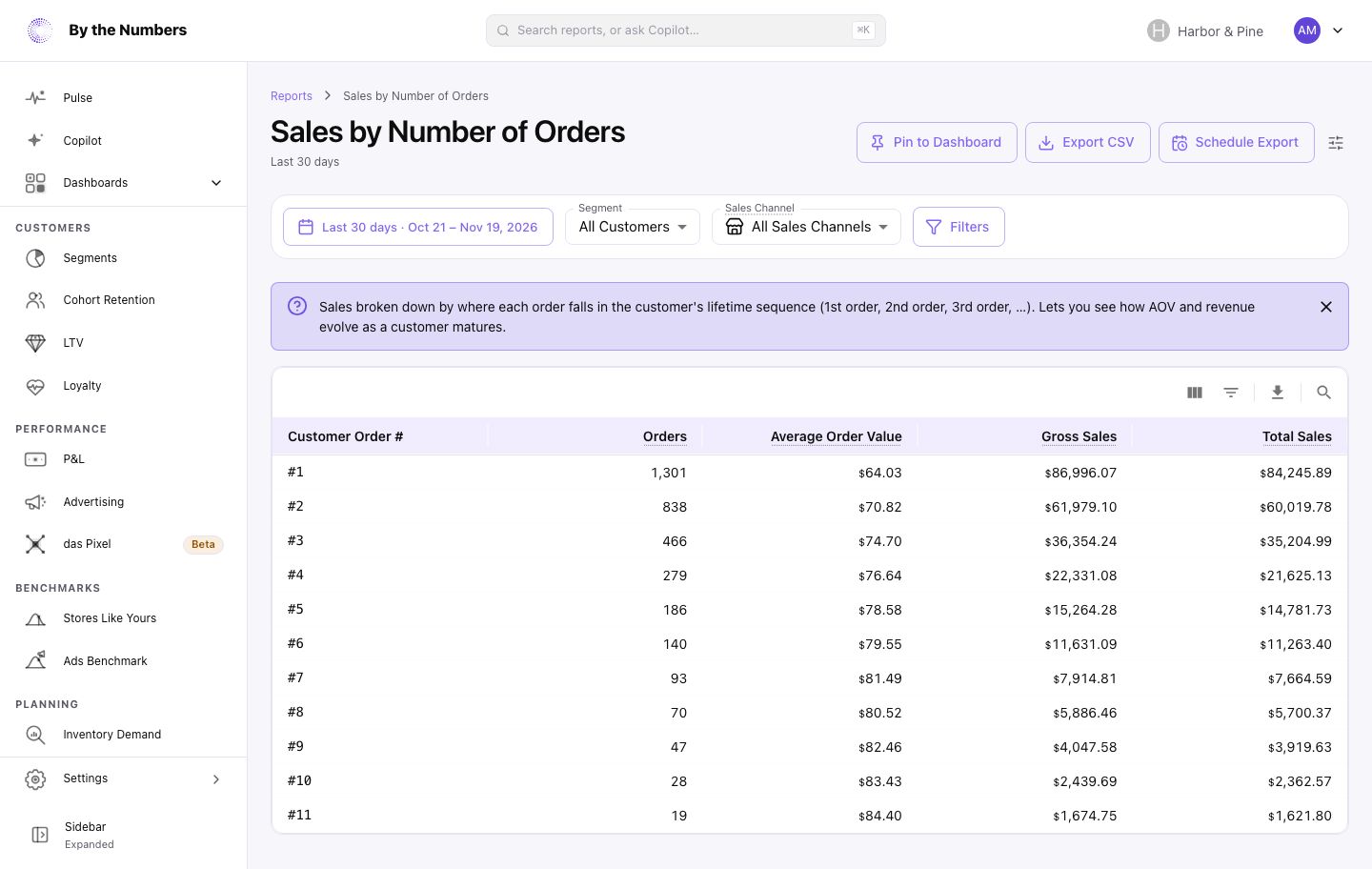Click the Harbor & Pine store avatar
The height and width of the screenshot is (869, 1372).
click(1159, 30)
